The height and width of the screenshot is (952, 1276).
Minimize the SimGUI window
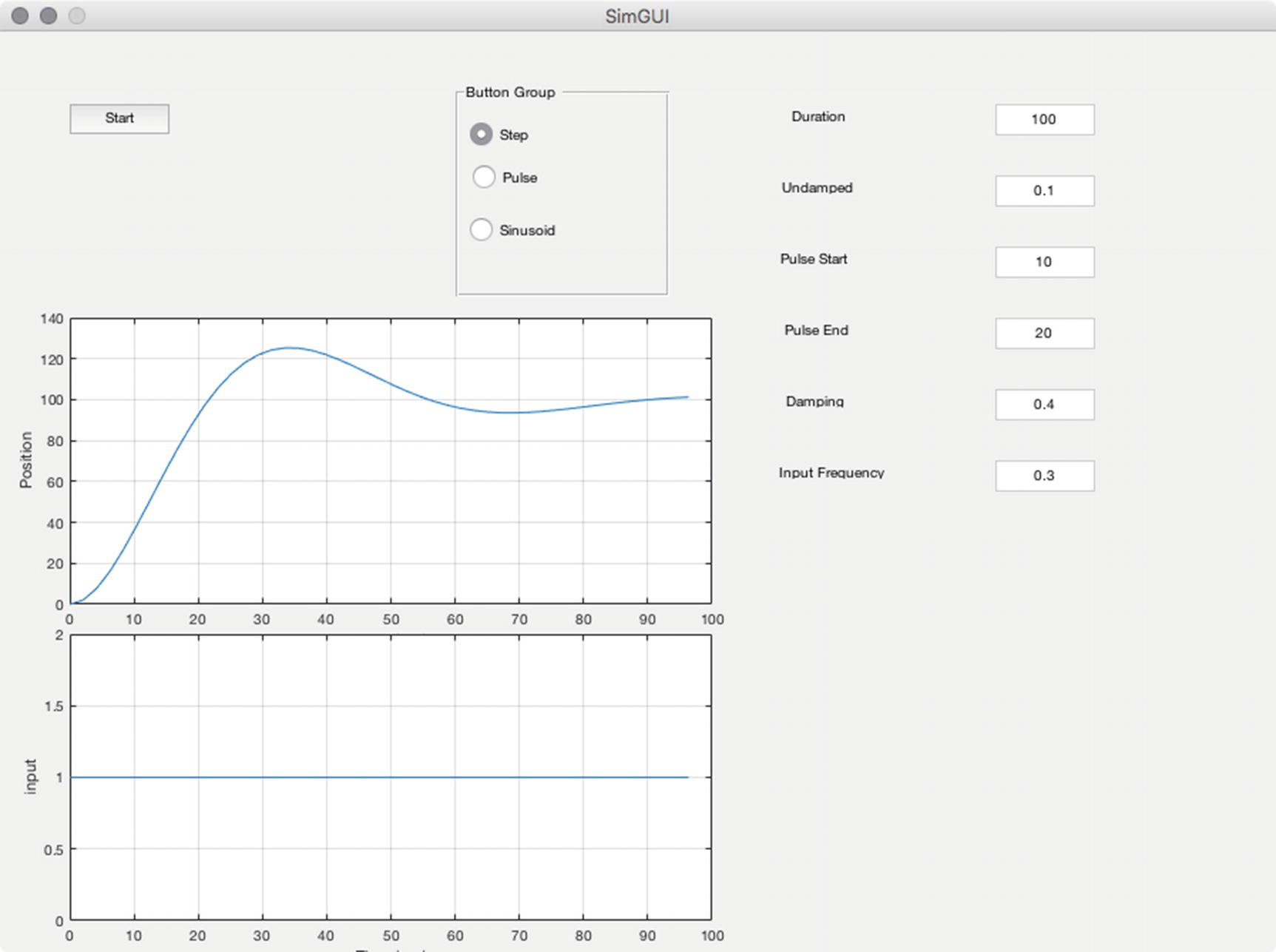point(48,16)
